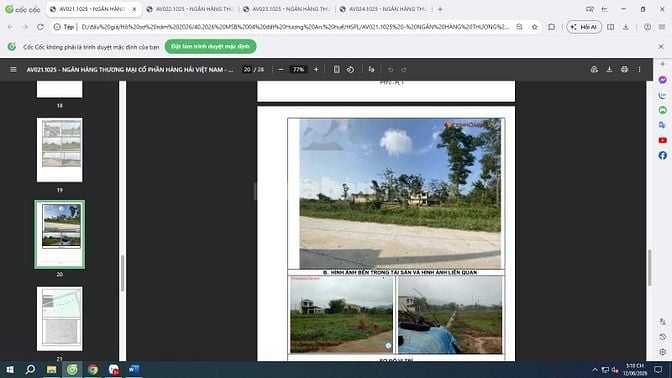Download the PDF file
Viewport: 672px width, 378px height.
609,69
